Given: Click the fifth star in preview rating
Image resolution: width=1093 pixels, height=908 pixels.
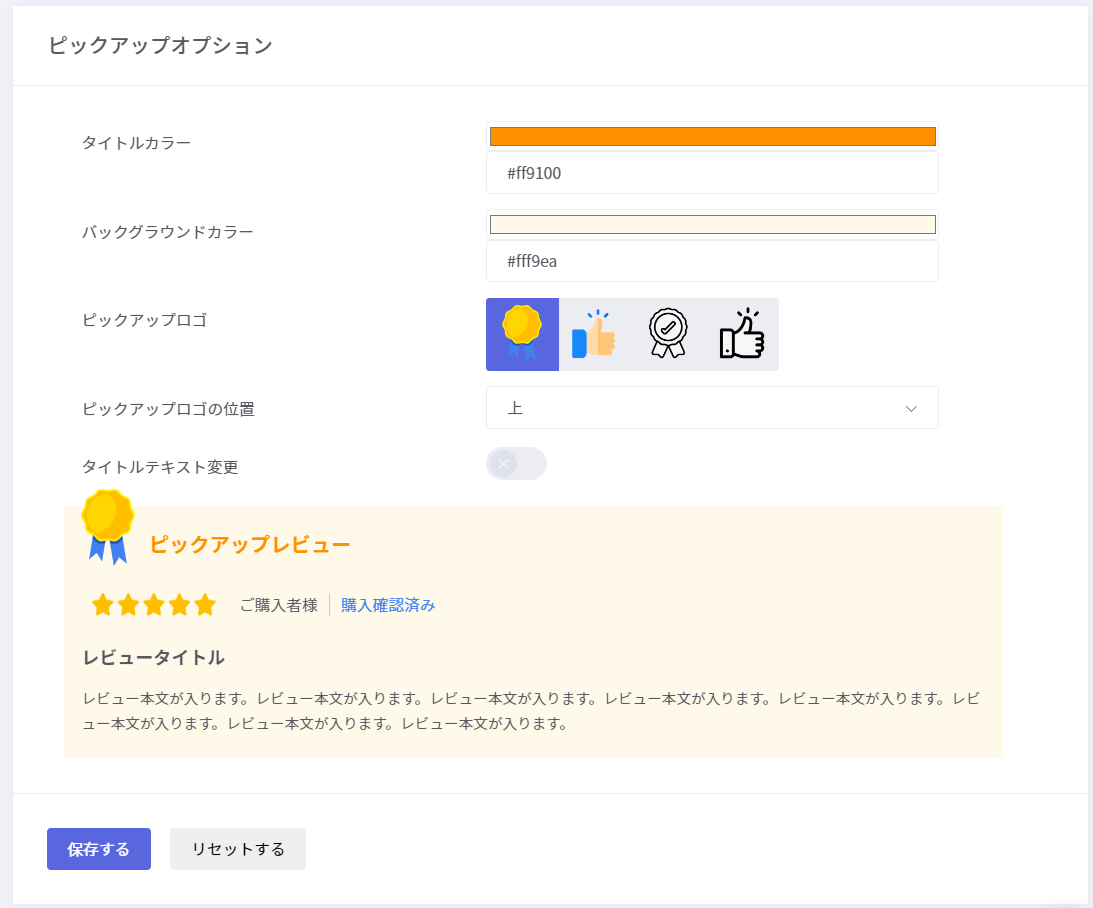Looking at the screenshot, I should (x=205, y=605).
